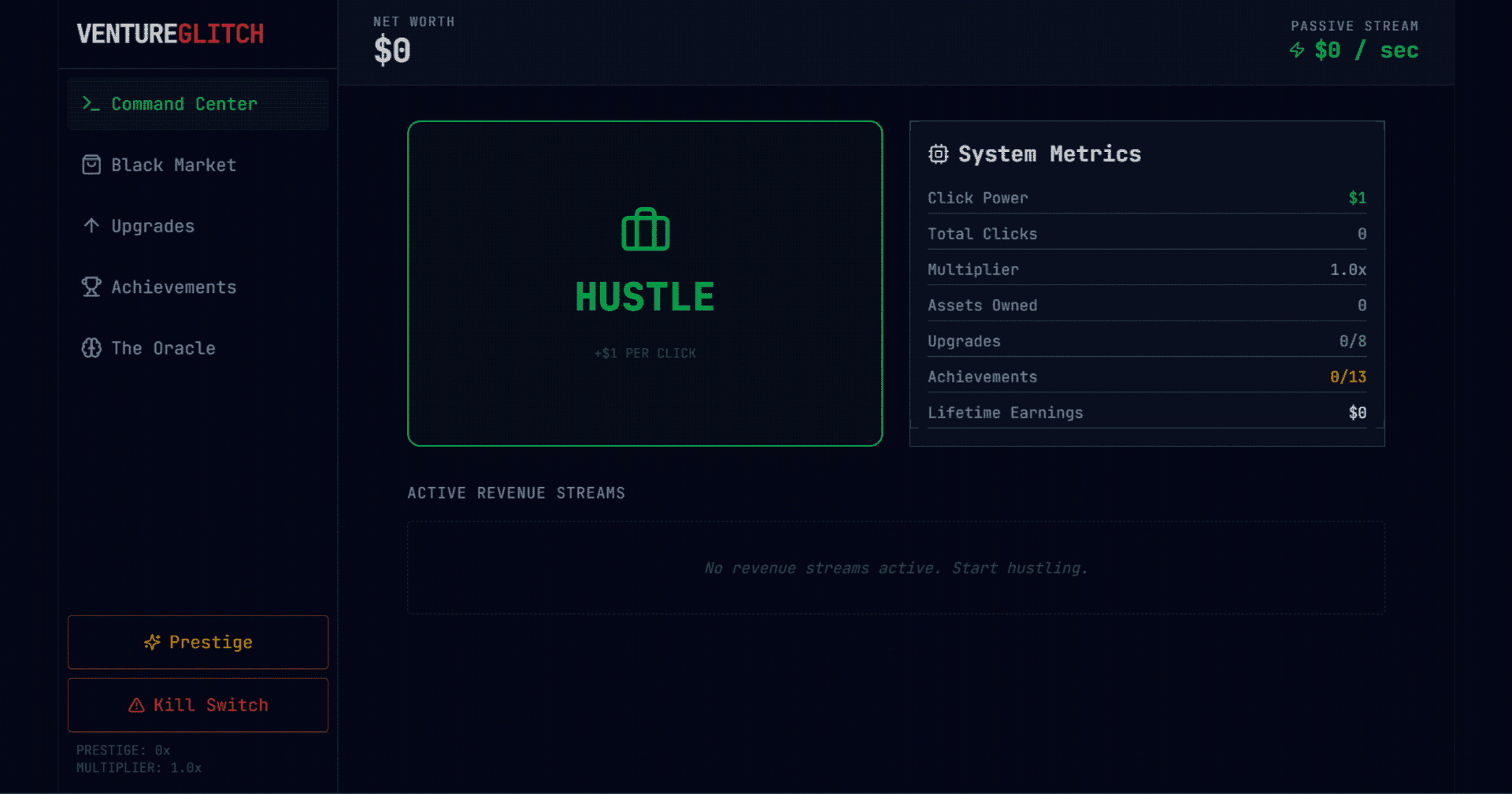Image resolution: width=1512 pixels, height=794 pixels.
Task: Click the empty revenue streams placeholder box
Action: point(895,567)
